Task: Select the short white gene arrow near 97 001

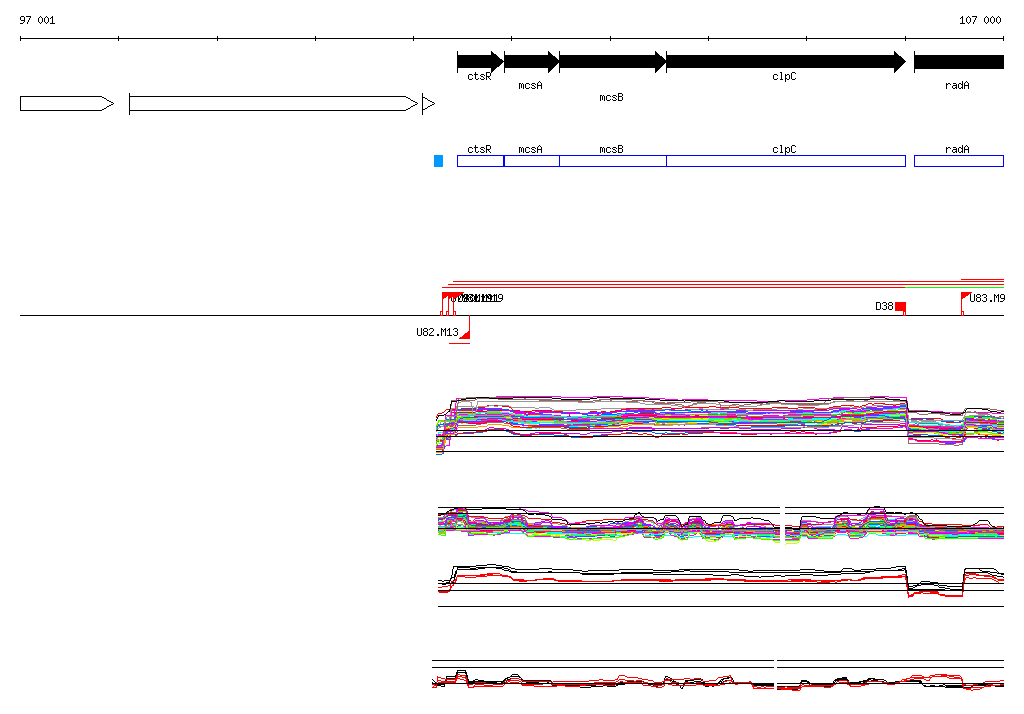Action: coord(67,103)
